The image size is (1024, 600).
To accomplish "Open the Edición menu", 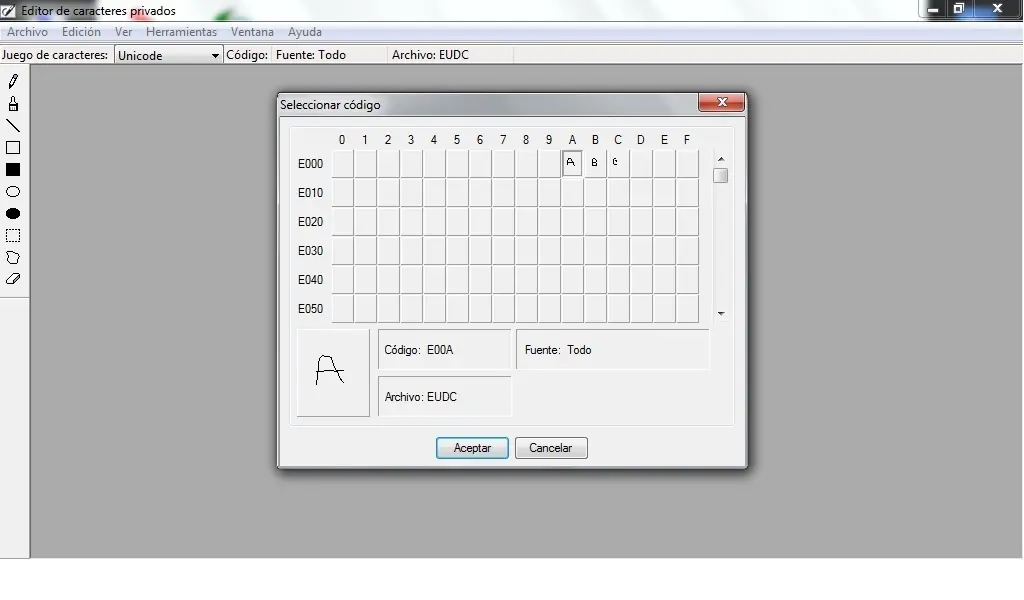I will 81,32.
